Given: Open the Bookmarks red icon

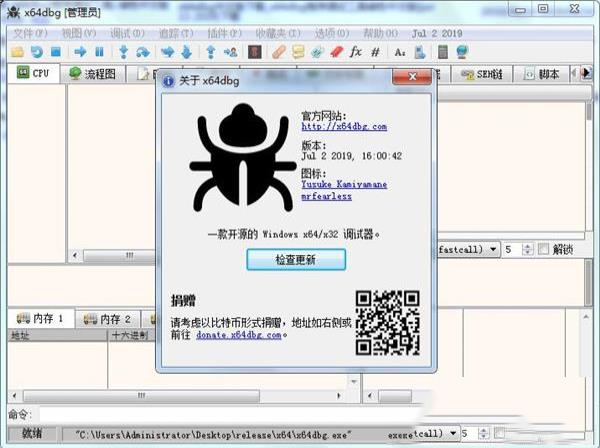Looking at the screenshot, I should coord(337,52).
